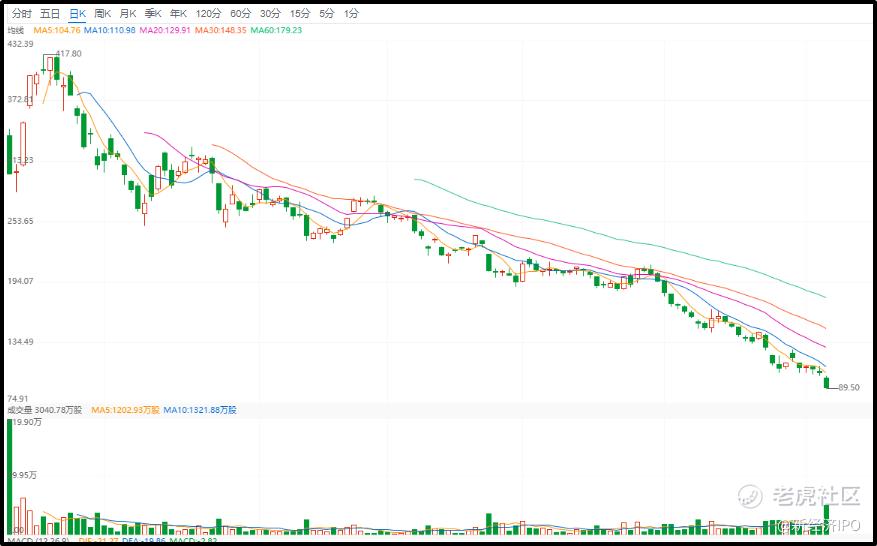The width and height of the screenshot is (877, 546).
Task: Open the 周K weekly chart tab
Action: click(x=102, y=13)
